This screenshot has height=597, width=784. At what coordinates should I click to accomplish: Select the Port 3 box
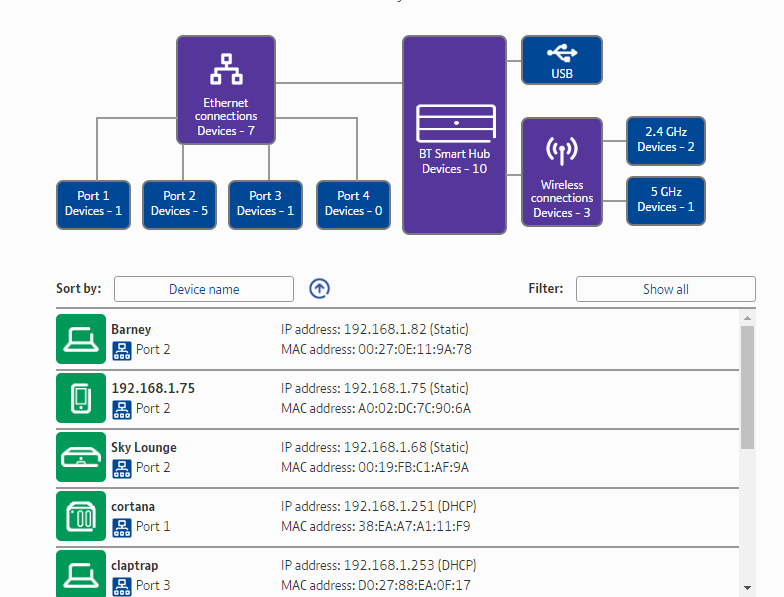265,203
